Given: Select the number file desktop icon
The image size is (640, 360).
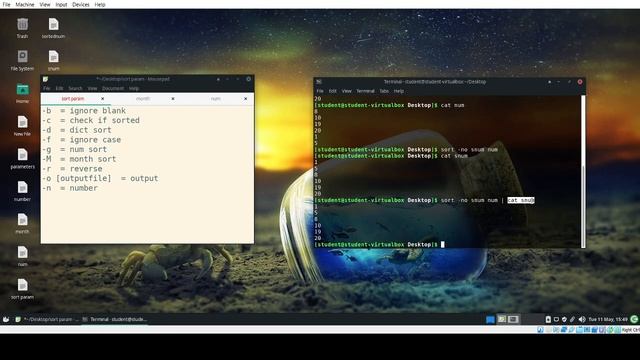Looking at the screenshot, I should click(22, 191).
